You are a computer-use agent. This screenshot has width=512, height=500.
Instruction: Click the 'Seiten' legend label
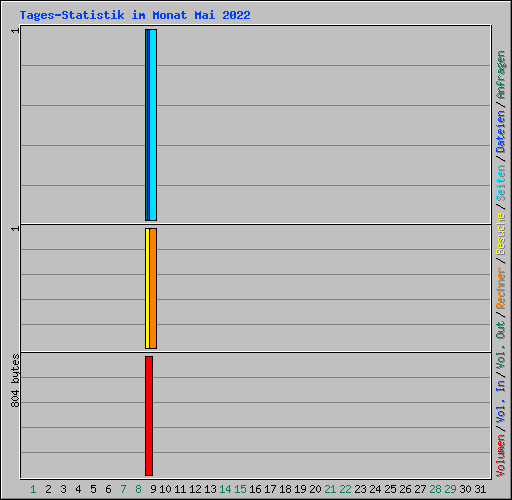[501, 183]
